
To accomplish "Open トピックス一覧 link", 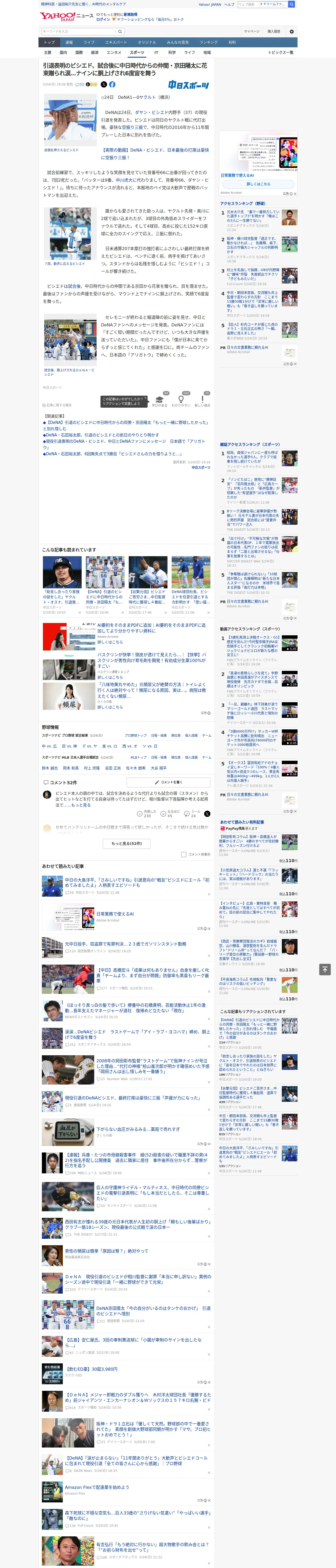I will tap(281, 52).
